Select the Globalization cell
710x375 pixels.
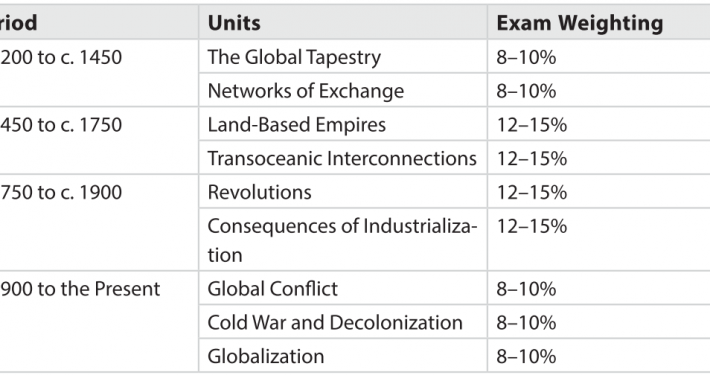tap(343, 356)
